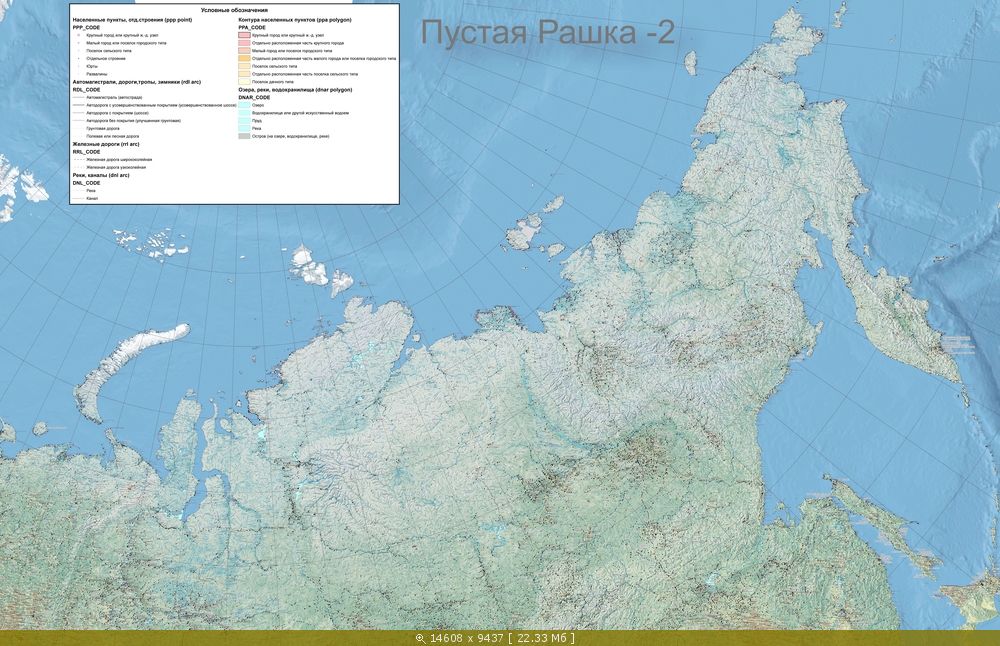Click the 'Пруд' legend entry
This screenshot has width=1000, height=646.
click(x=256, y=121)
